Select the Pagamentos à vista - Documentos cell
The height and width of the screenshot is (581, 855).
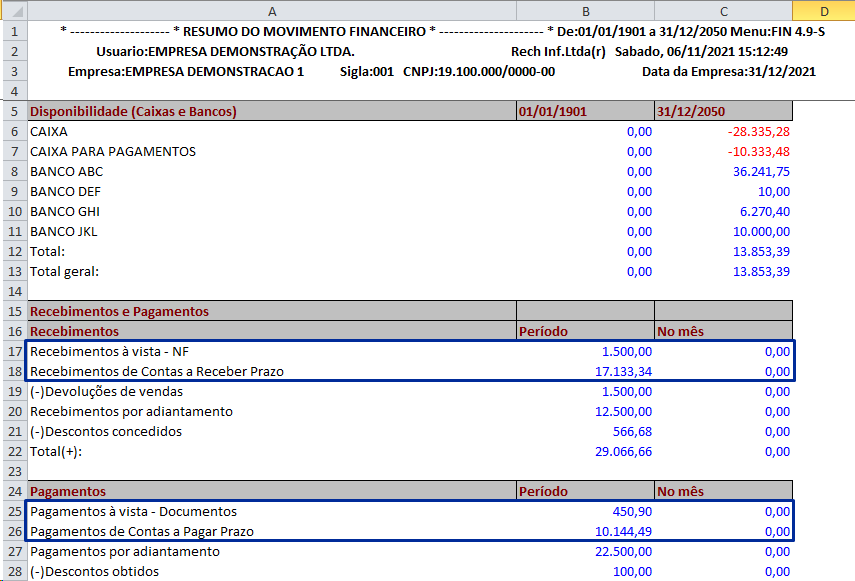pos(133,511)
